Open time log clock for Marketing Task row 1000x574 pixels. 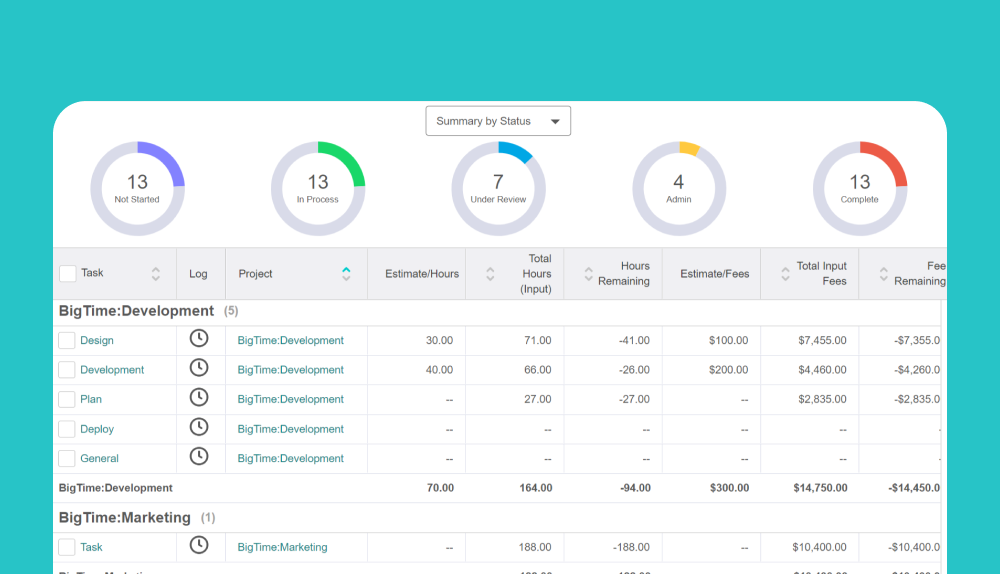(x=199, y=545)
